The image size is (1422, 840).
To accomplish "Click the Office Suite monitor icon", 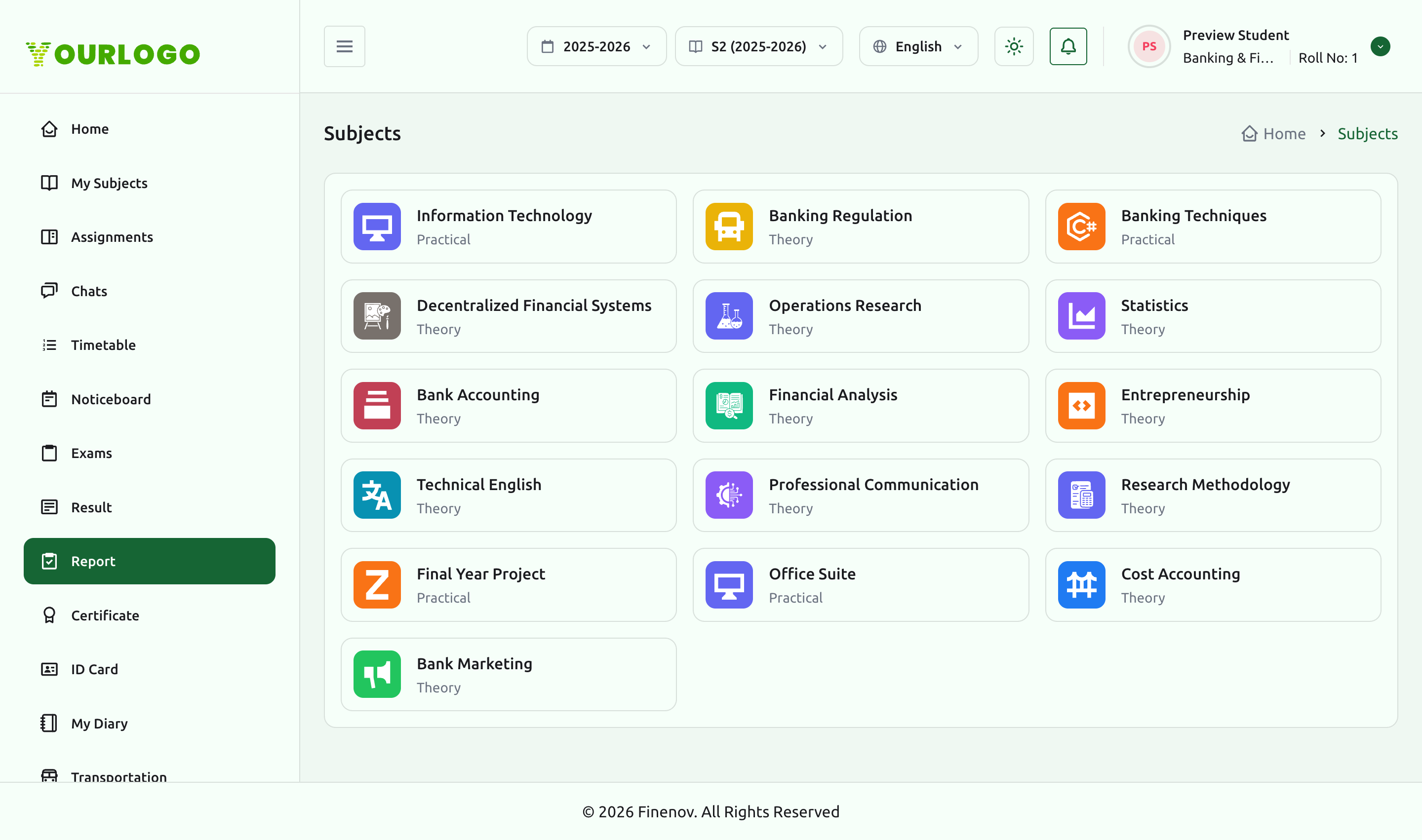I will (x=729, y=585).
